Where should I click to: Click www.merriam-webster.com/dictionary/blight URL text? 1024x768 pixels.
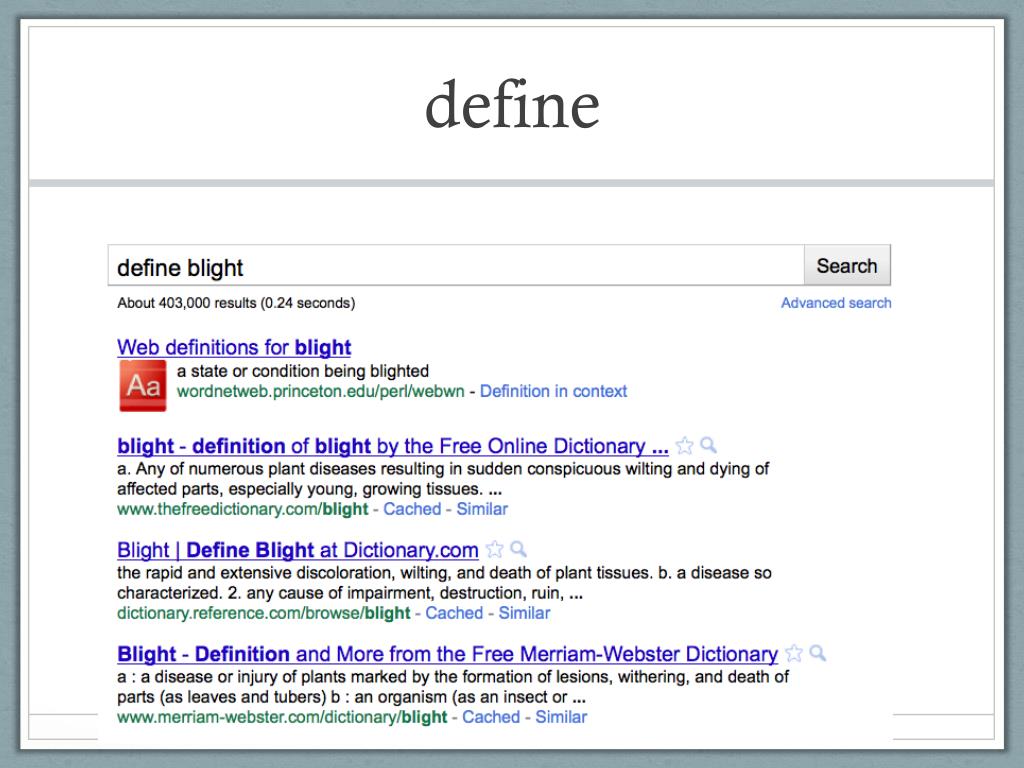[x=282, y=717]
